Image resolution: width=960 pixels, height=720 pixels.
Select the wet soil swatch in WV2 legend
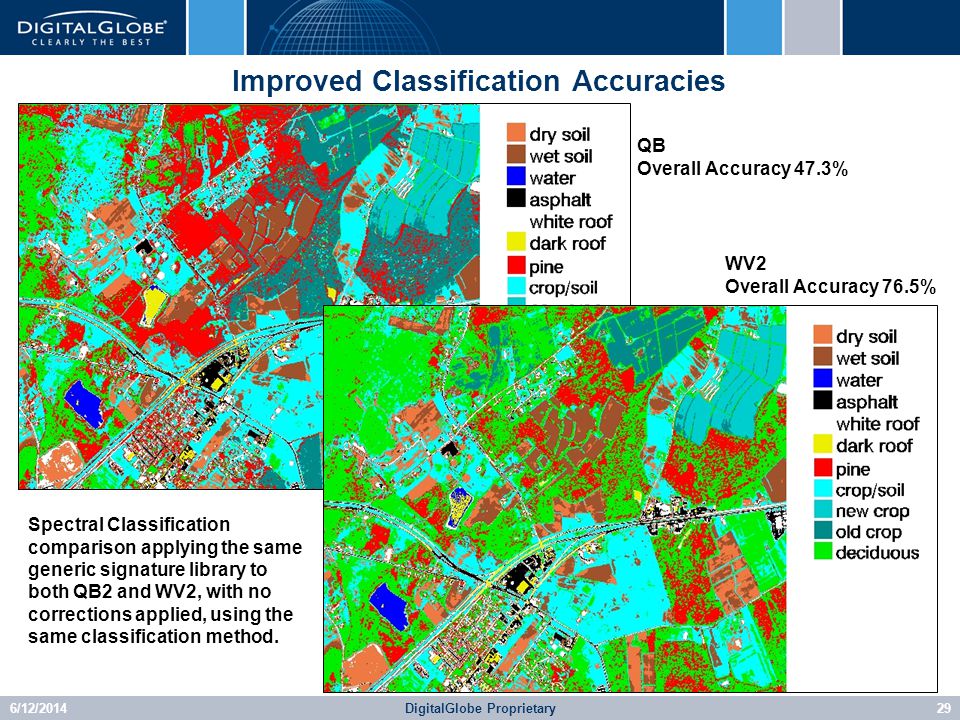823,357
